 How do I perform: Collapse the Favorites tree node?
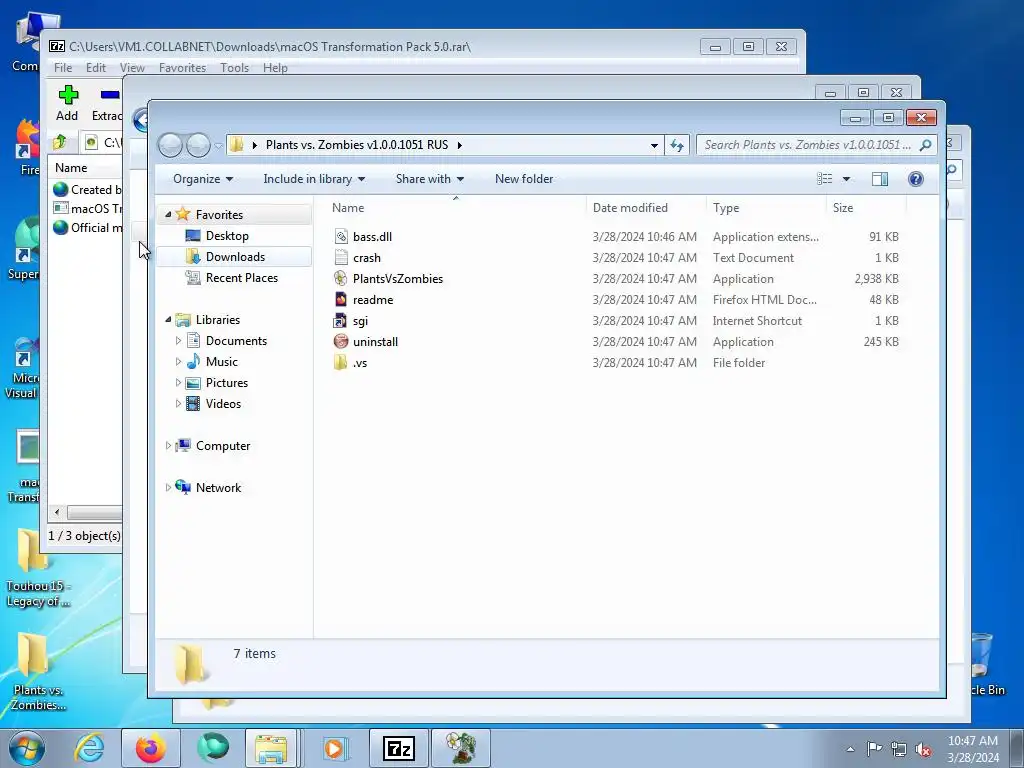(168, 214)
